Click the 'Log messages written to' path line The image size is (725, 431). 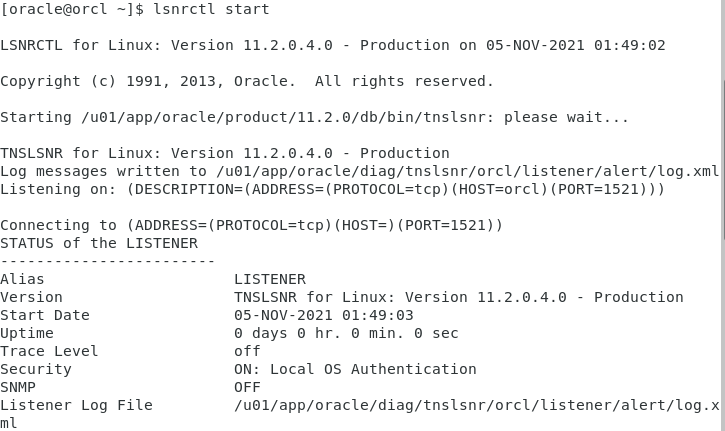pyautogui.click(x=359, y=171)
